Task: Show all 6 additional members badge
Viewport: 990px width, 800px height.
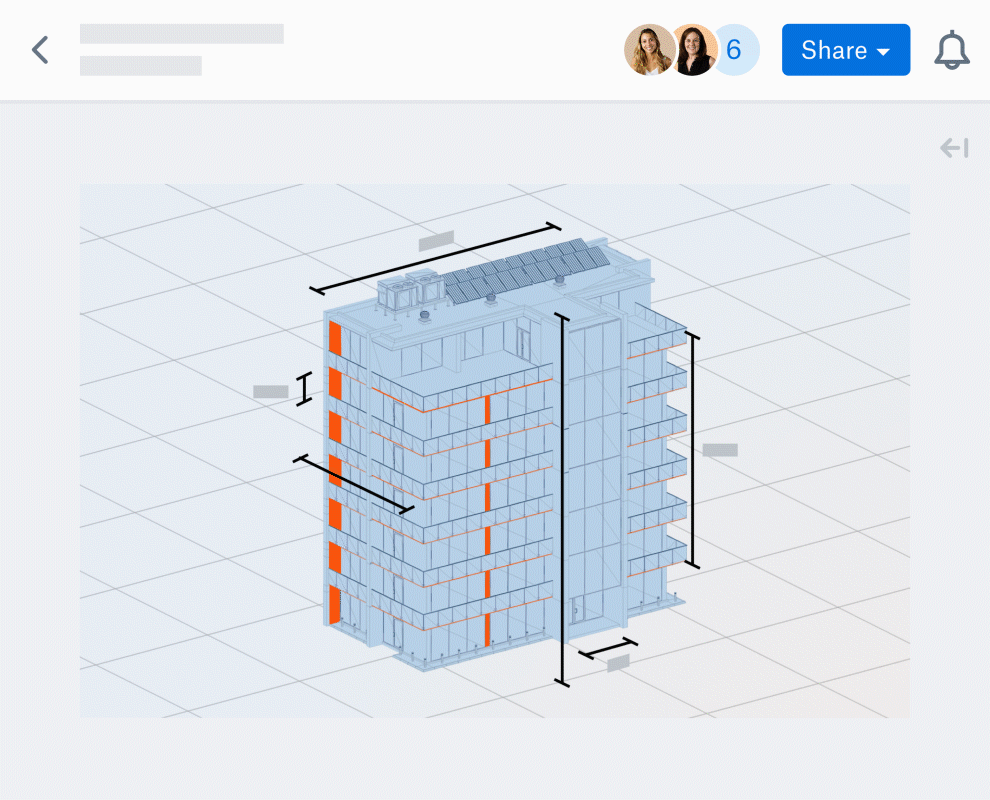Action: (735, 50)
